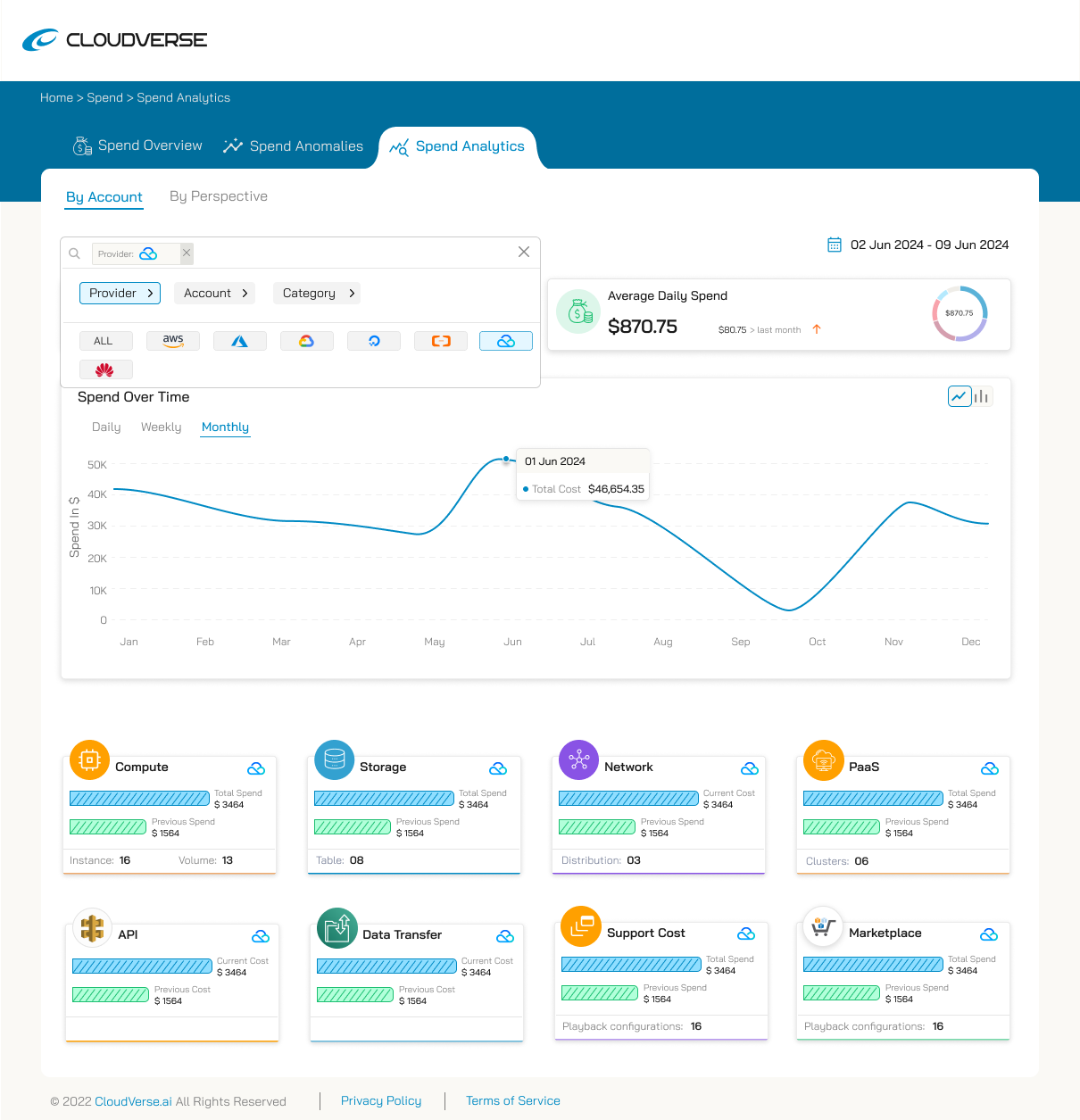Click the Spend breadcrumb link
1080x1120 pixels.
(104, 97)
